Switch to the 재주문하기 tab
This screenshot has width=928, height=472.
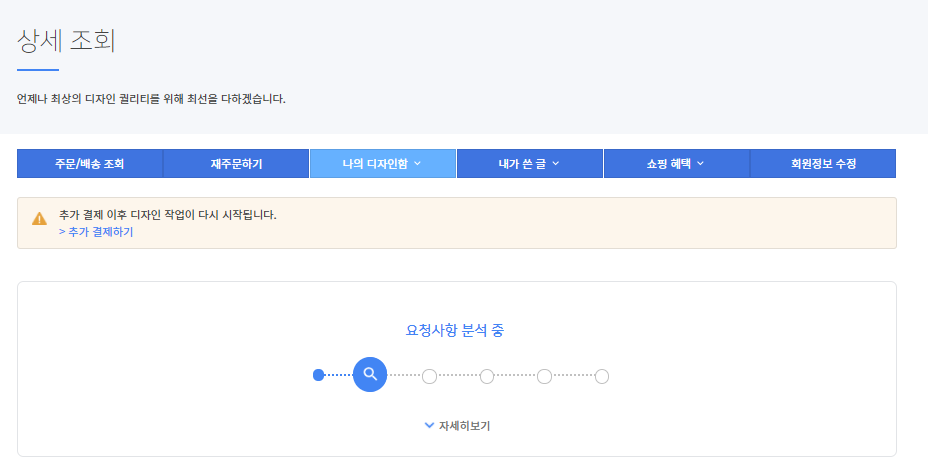pyautogui.click(x=236, y=163)
